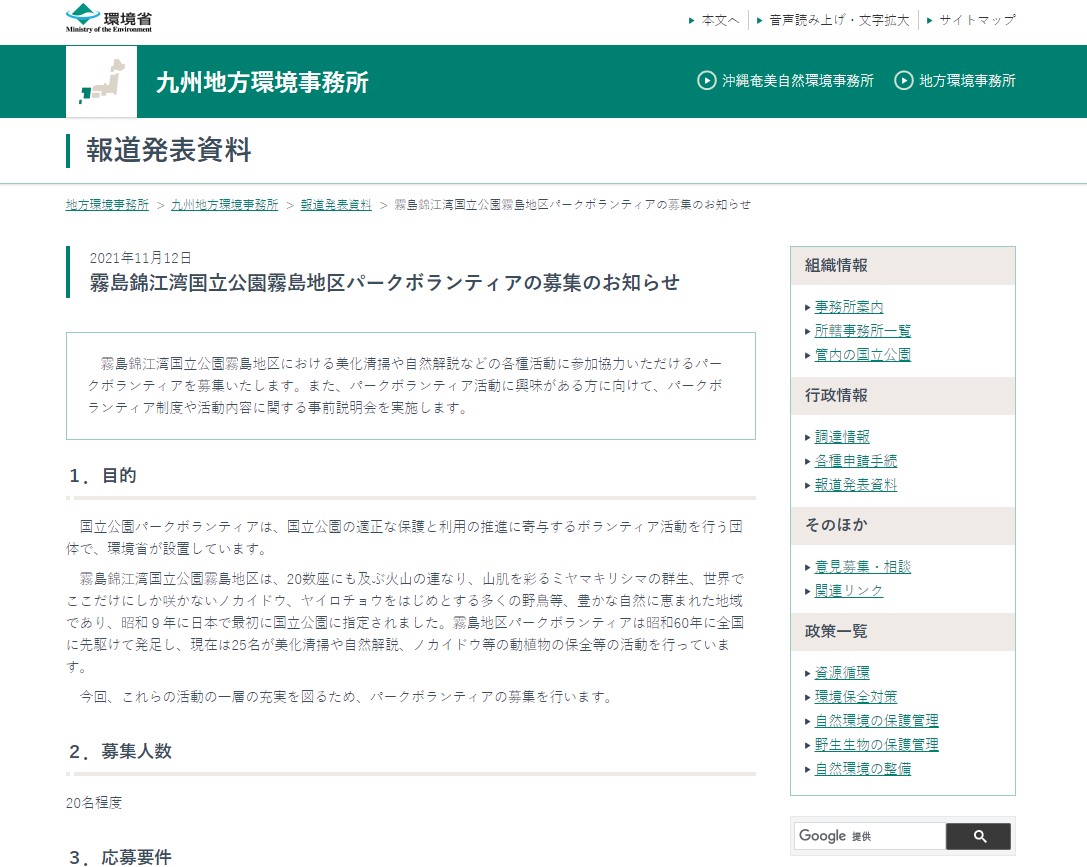Visit 管内の国立公園 sidebar link

click(x=863, y=355)
